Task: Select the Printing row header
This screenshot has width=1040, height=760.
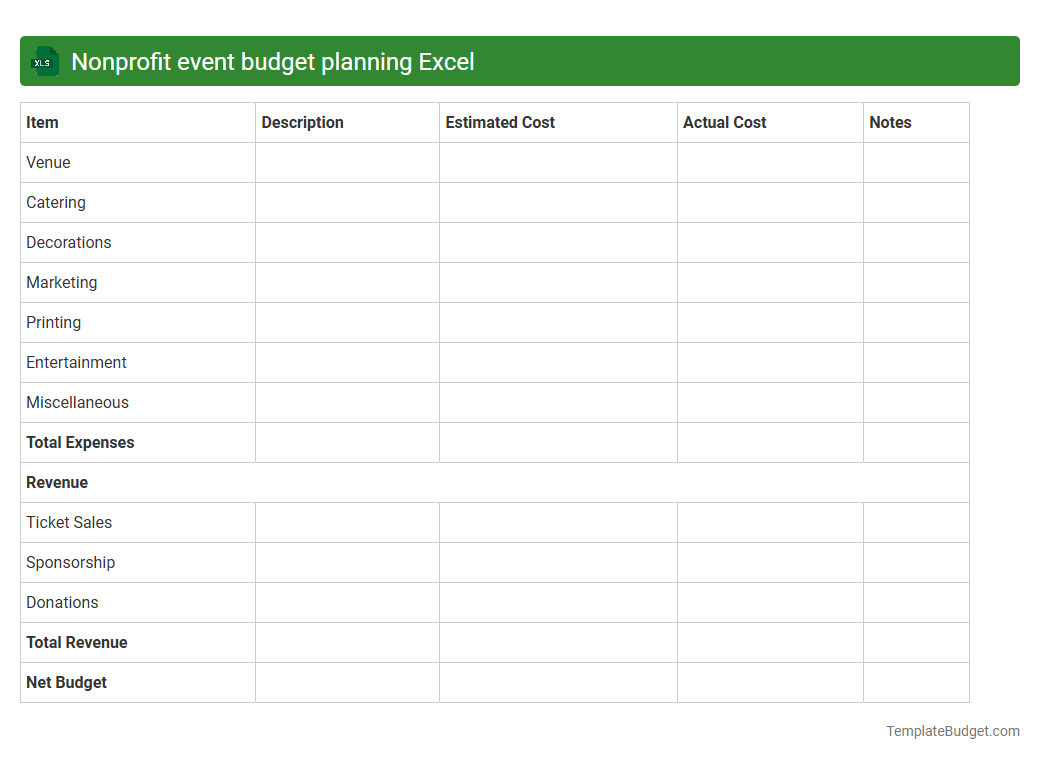Action: [53, 322]
